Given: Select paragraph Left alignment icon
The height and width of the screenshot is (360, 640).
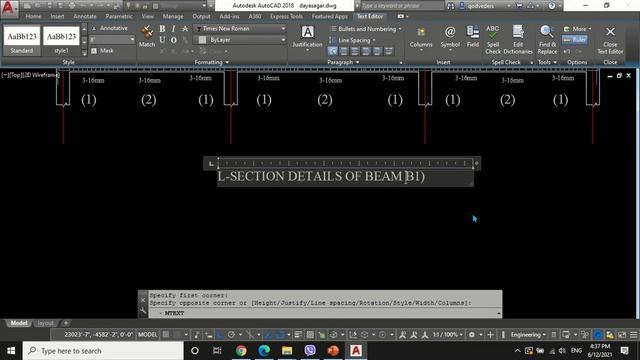Looking at the screenshot, I should [344, 51].
